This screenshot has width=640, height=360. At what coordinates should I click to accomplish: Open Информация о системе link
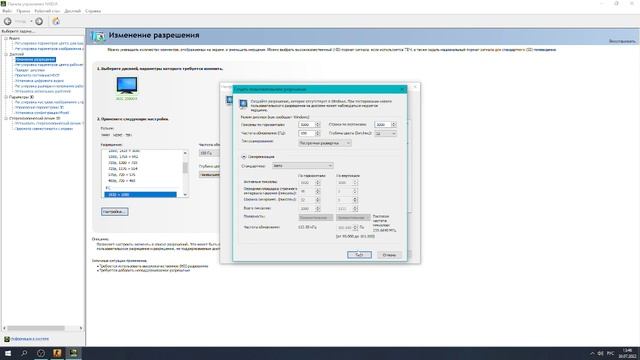[30, 339]
